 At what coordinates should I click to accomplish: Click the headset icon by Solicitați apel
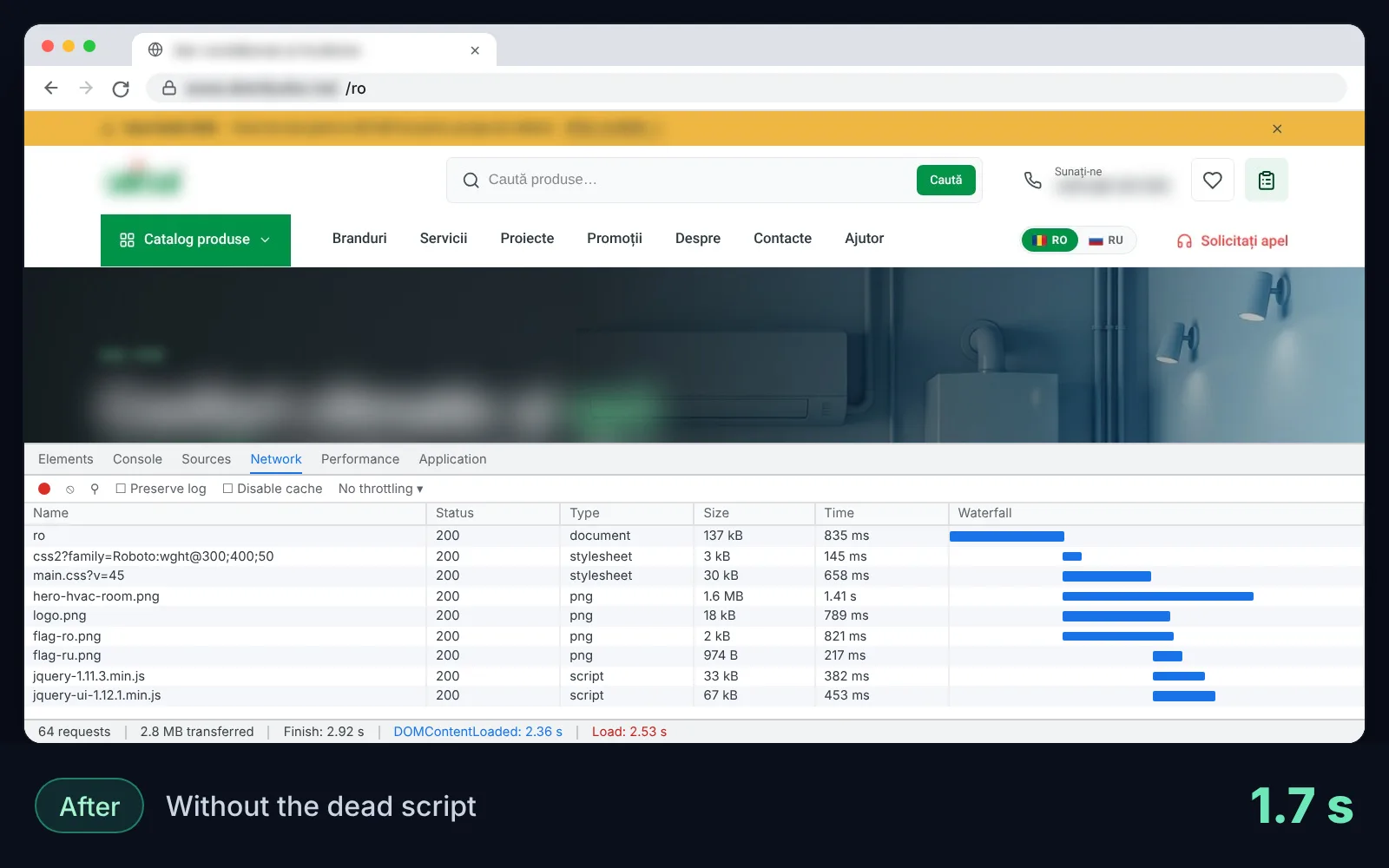(x=1184, y=240)
